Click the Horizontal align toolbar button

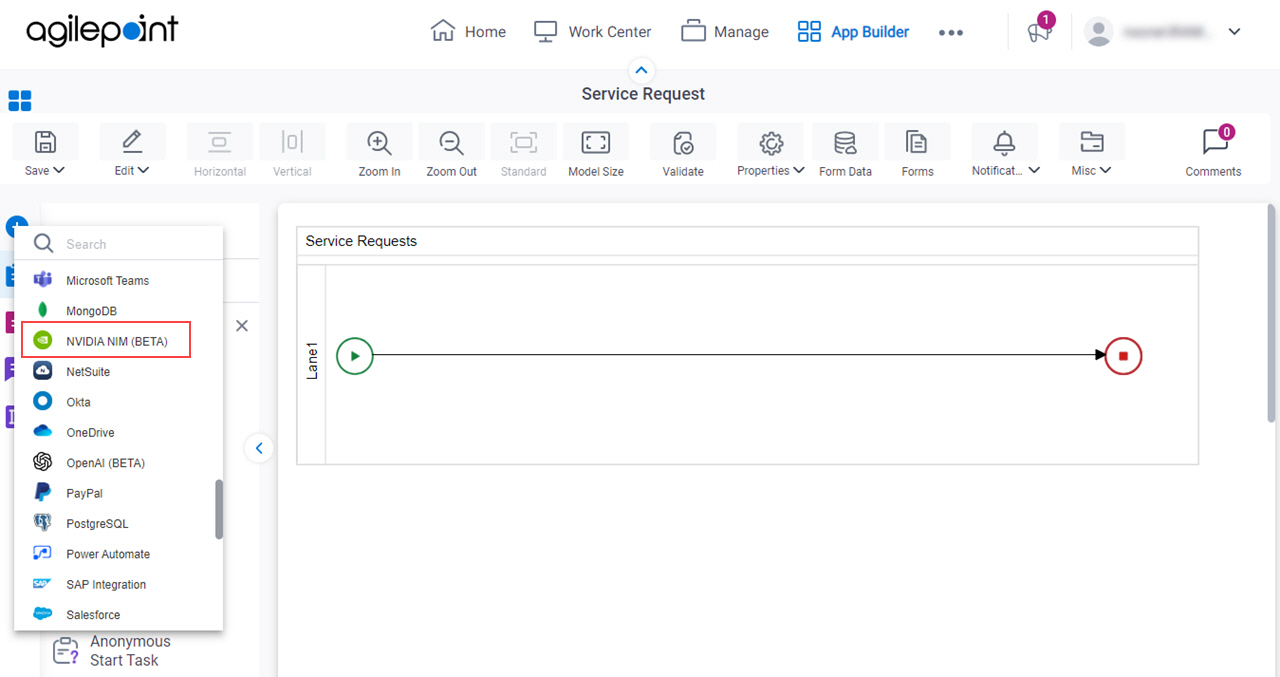[220, 152]
